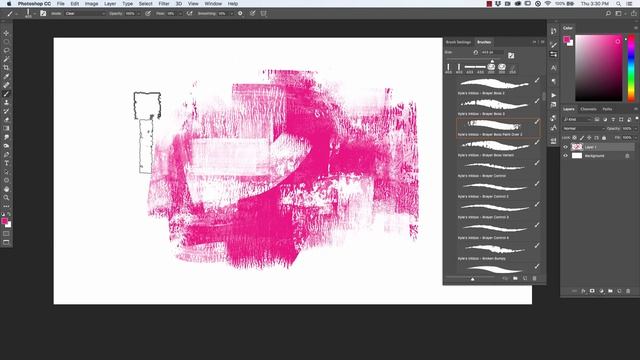Viewport: 640px width, 360px height.
Task: Toggle layer filtering on/off switch
Action: pyautogui.click(x=637, y=119)
